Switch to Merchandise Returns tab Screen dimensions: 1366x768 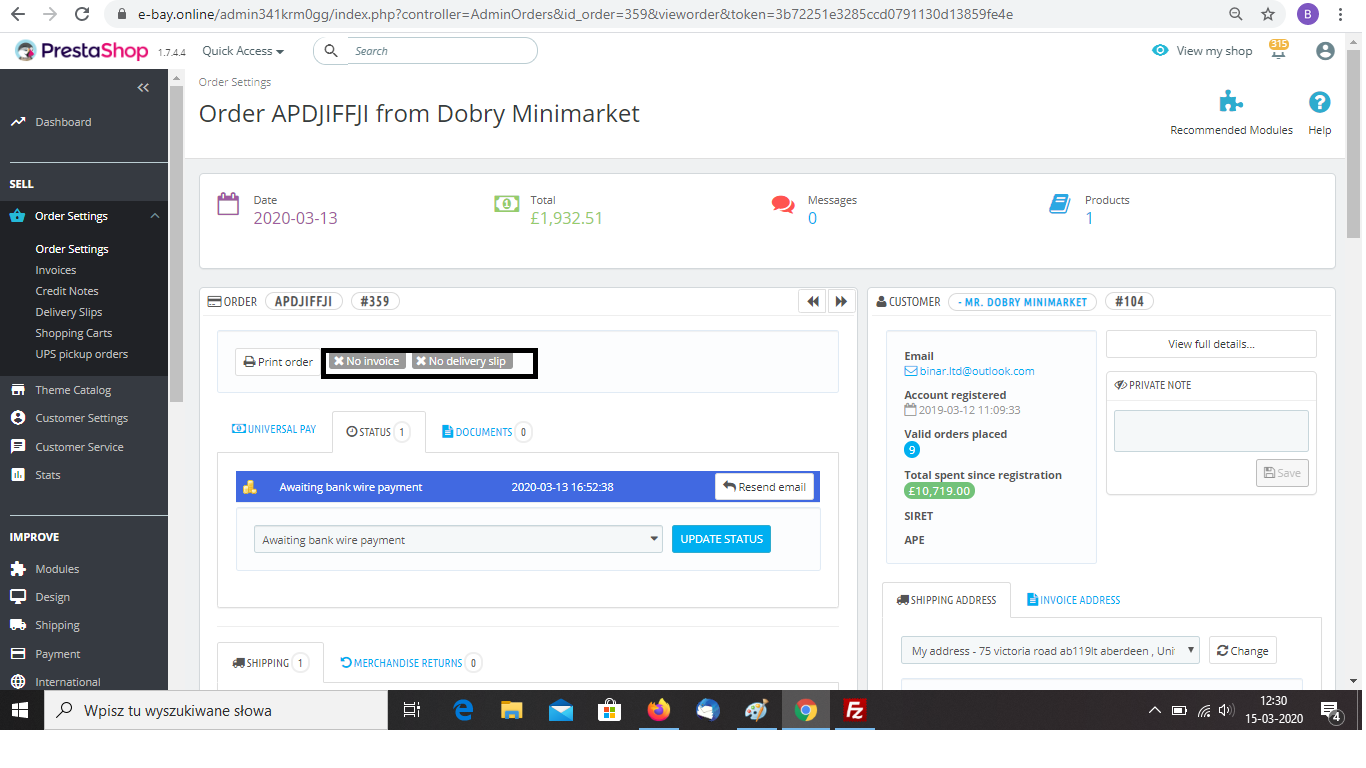coord(410,663)
